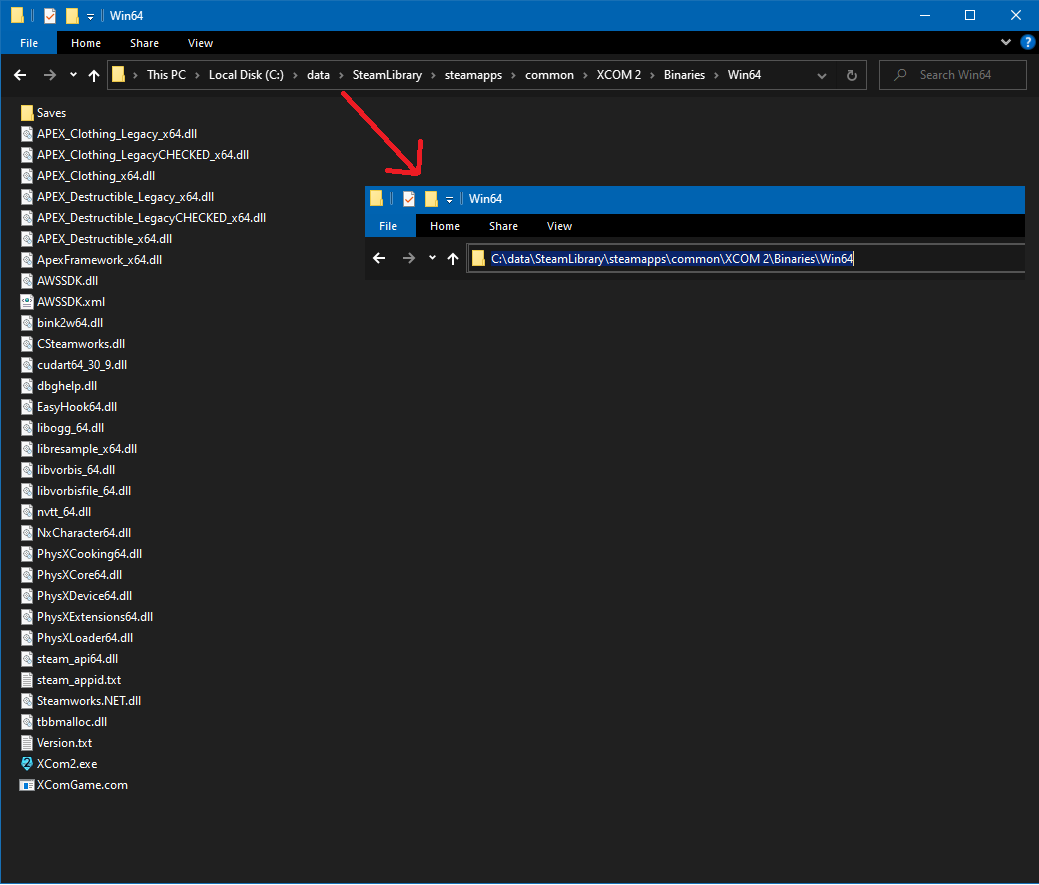The height and width of the screenshot is (885, 1039).
Task: Click the AWSSDK.dll file icon
Action: click(x=27, y=281)
